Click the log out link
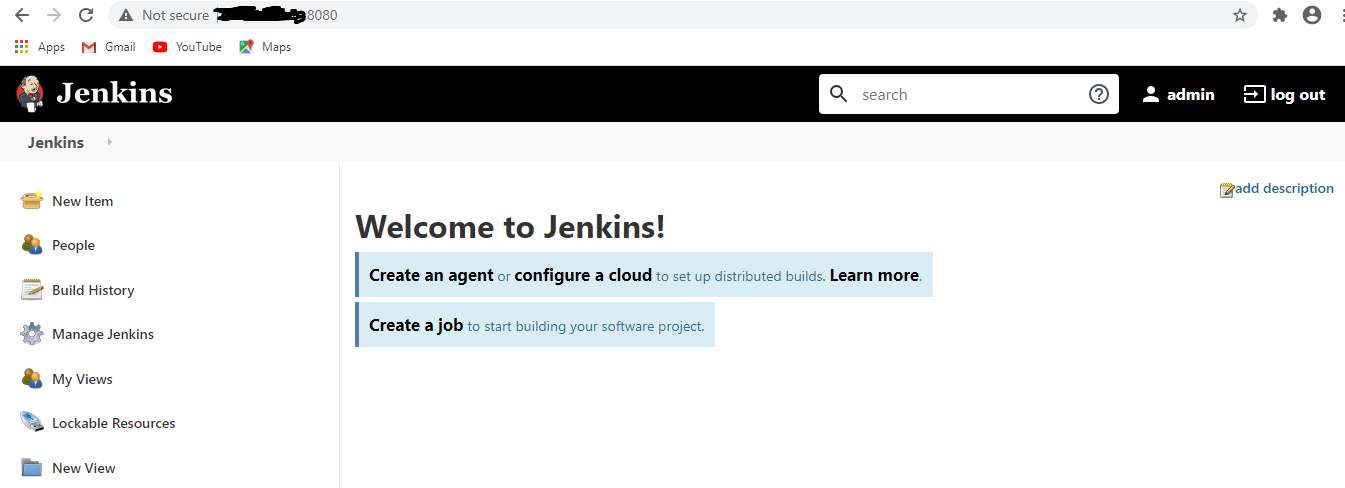The width and height of the screenshot is (1345, 488). (1298, 94)
